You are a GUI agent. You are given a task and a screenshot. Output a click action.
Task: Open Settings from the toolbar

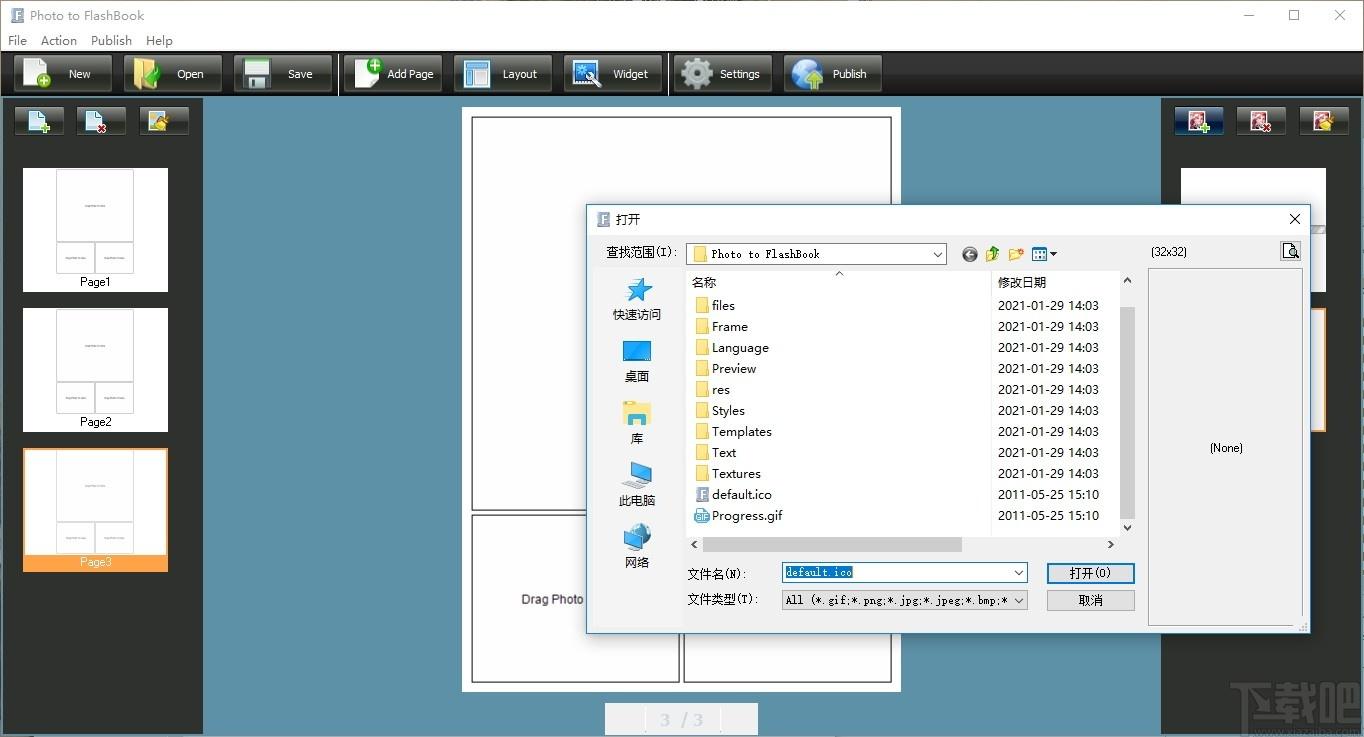[723, 74]
